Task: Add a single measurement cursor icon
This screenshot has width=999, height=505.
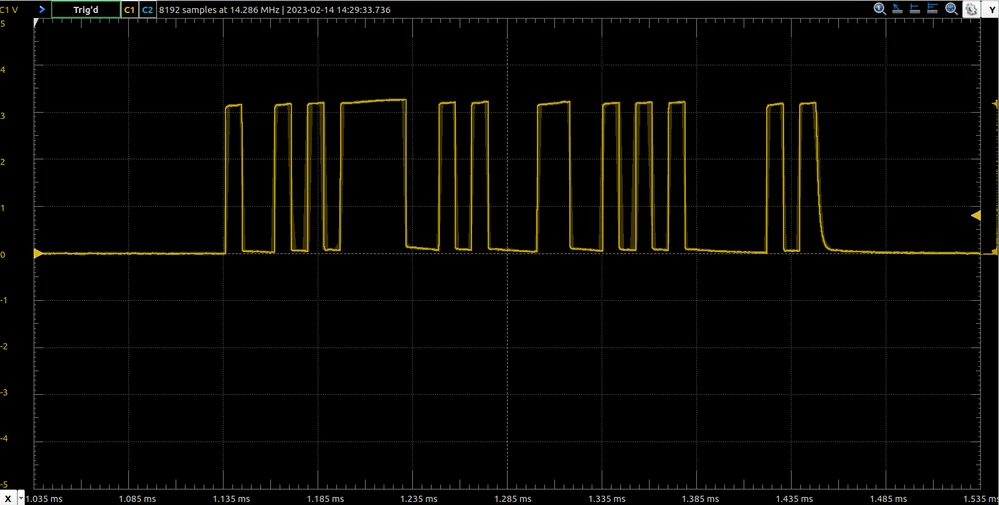Action: (916, 9)
